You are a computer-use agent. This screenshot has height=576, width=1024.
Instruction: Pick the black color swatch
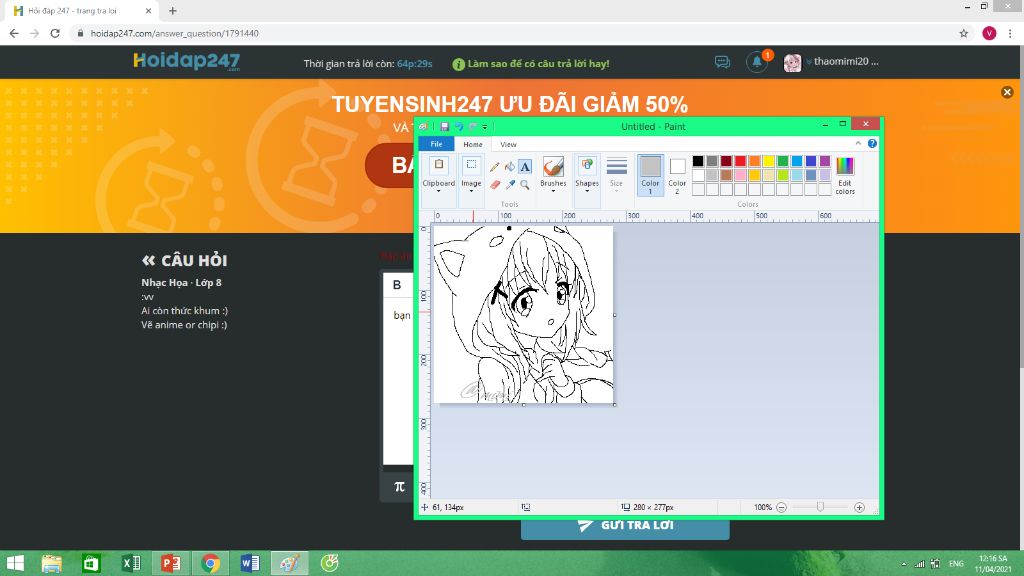coord(698,161)
